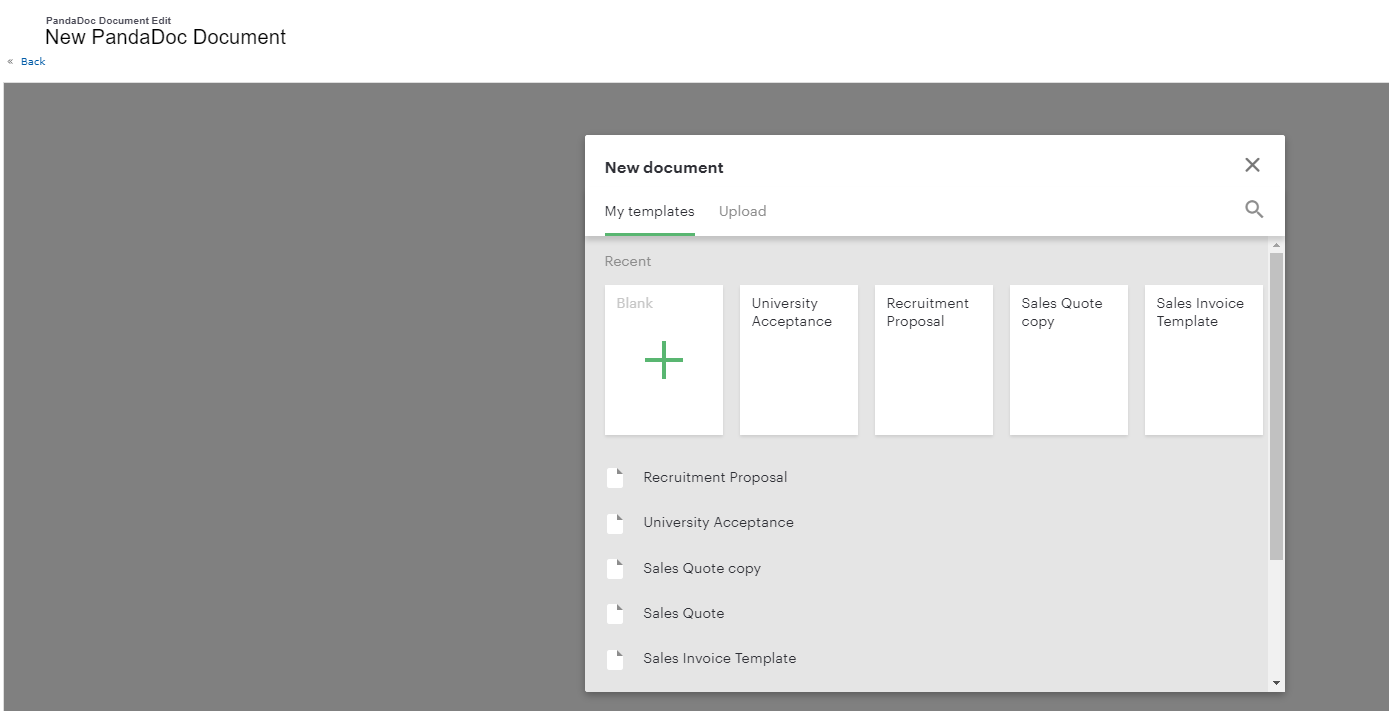Select Sales Quote copy in the list
This screenshot has width=1389, height=711.
(702, 568)
